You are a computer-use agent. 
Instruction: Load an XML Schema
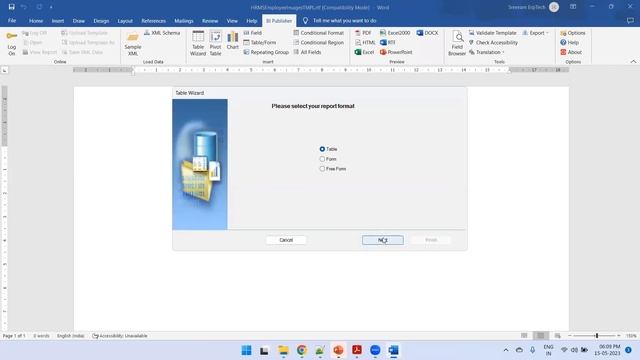click(x=162, y=33)
